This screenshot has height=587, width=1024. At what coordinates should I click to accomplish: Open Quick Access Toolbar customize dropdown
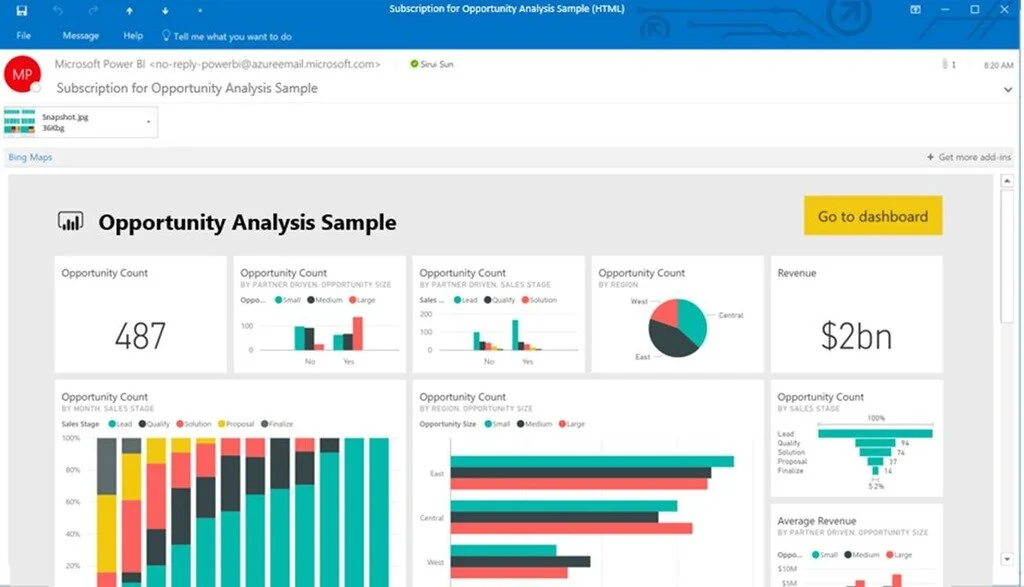pyautogui.click(x=200, y=10)
